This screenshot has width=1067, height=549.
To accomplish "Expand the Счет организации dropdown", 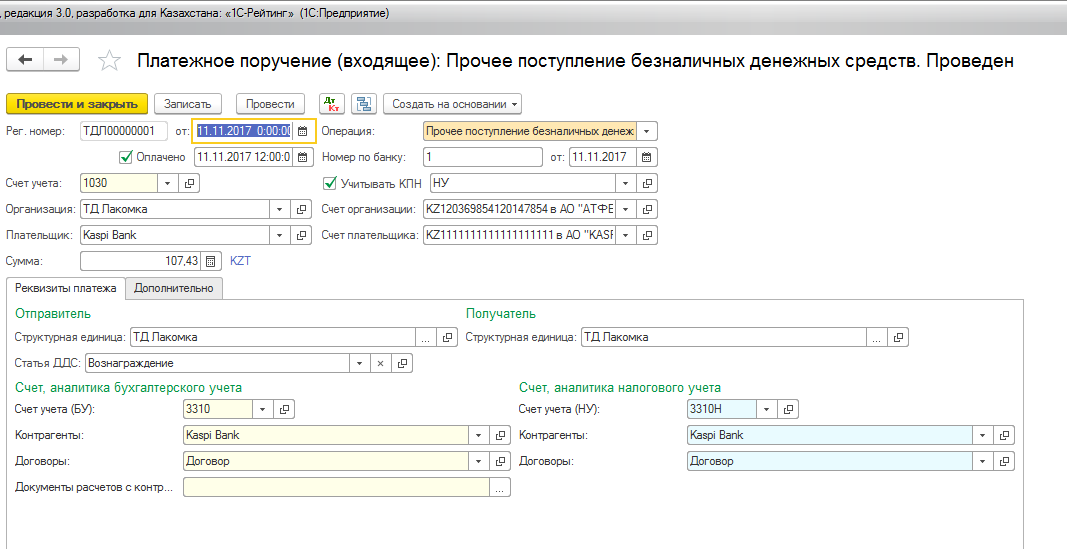I will pos(625,210).
